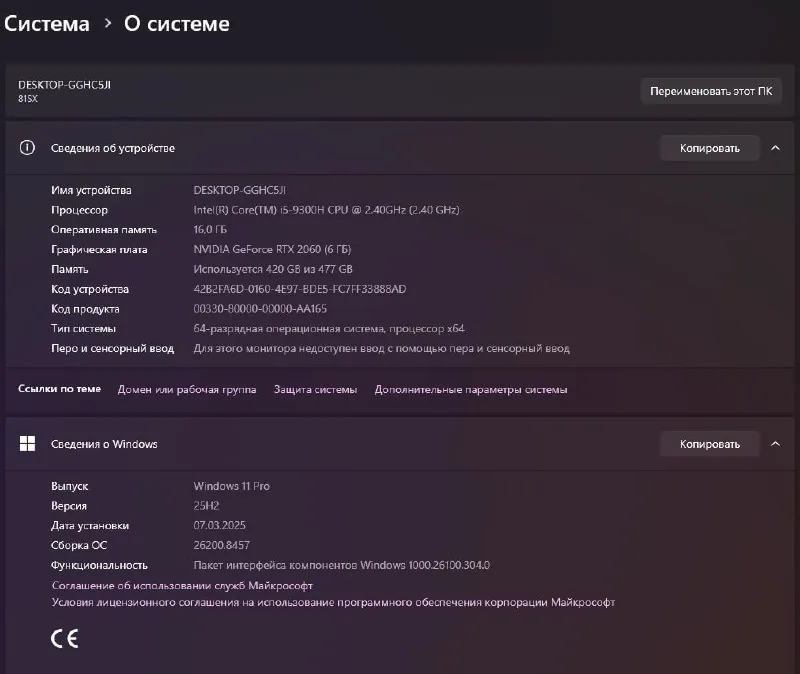This screenshot has height=674, width=800.
Task: Click the Сборка ОС label
Action: (79, 545)
